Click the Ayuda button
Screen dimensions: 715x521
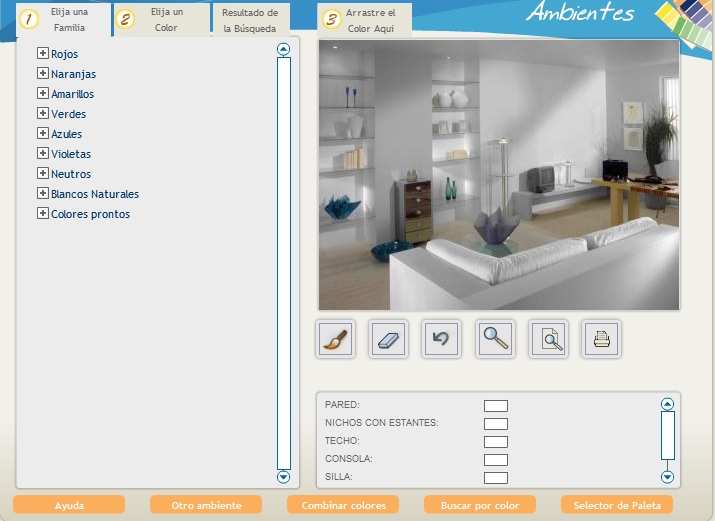(x=69, y=505)
